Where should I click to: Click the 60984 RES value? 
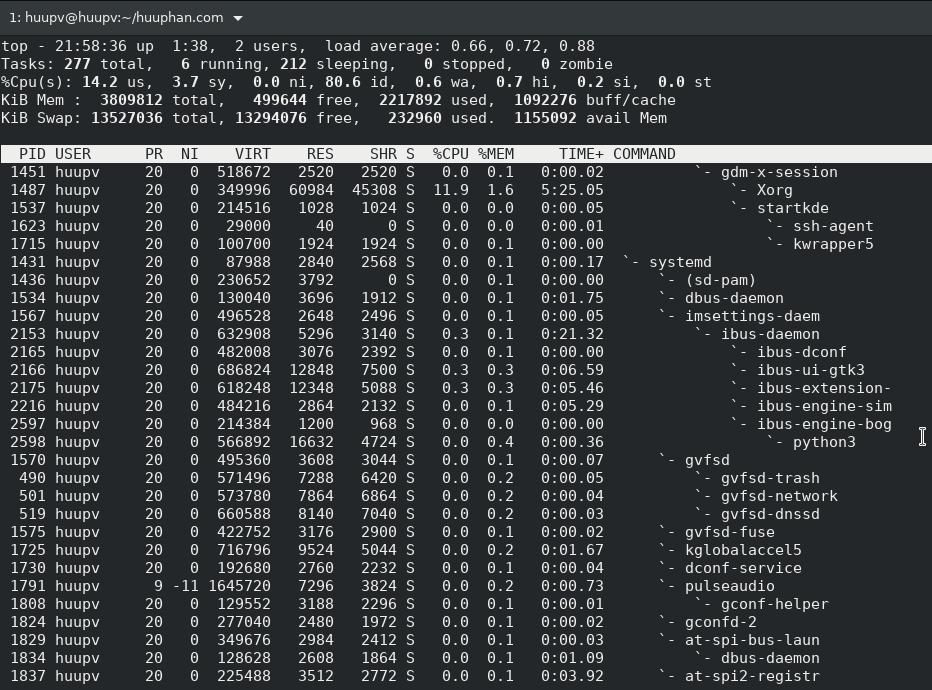311,190
